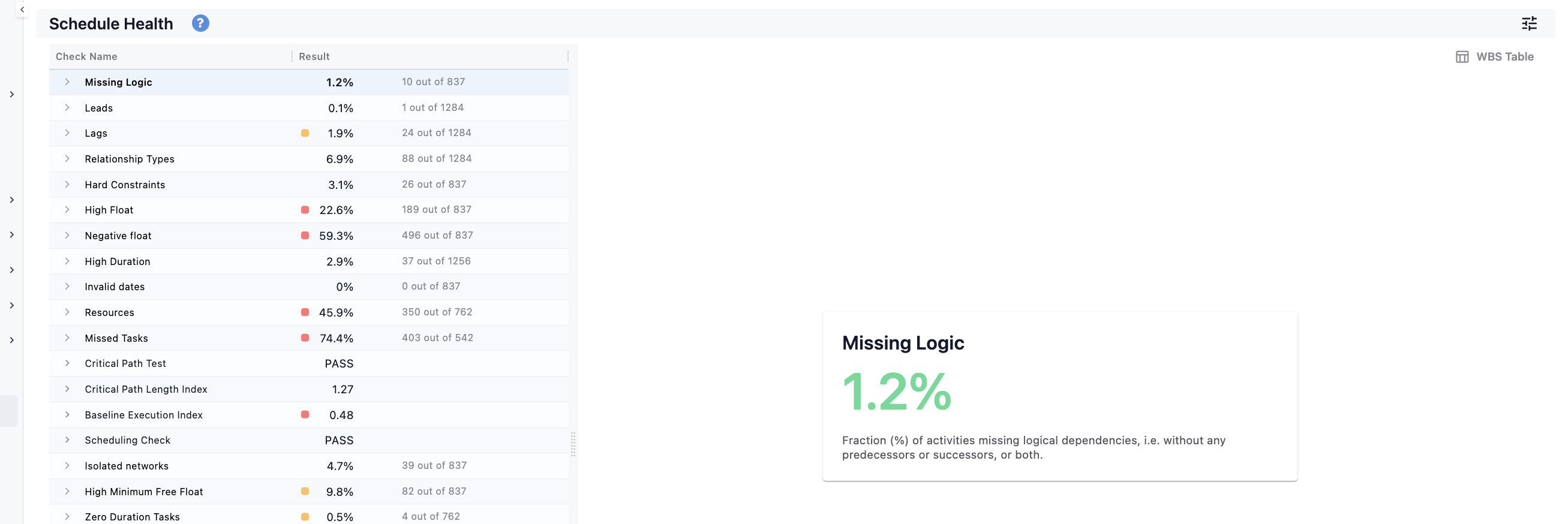This screenshot has width=1568, height=524.
Task: Collapse the sidebar with the back chevron
Action: pyautogui.click(x=22, y=10)
